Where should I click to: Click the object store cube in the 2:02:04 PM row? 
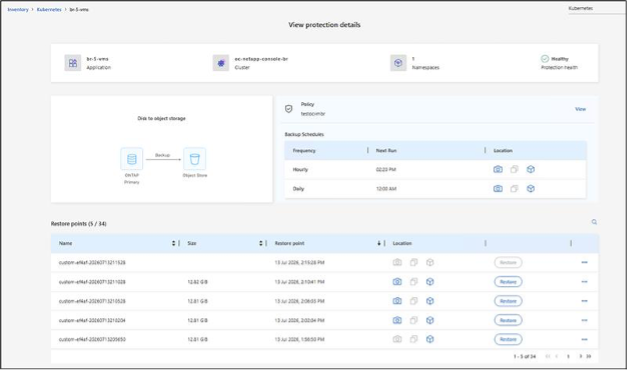(430, 320)
